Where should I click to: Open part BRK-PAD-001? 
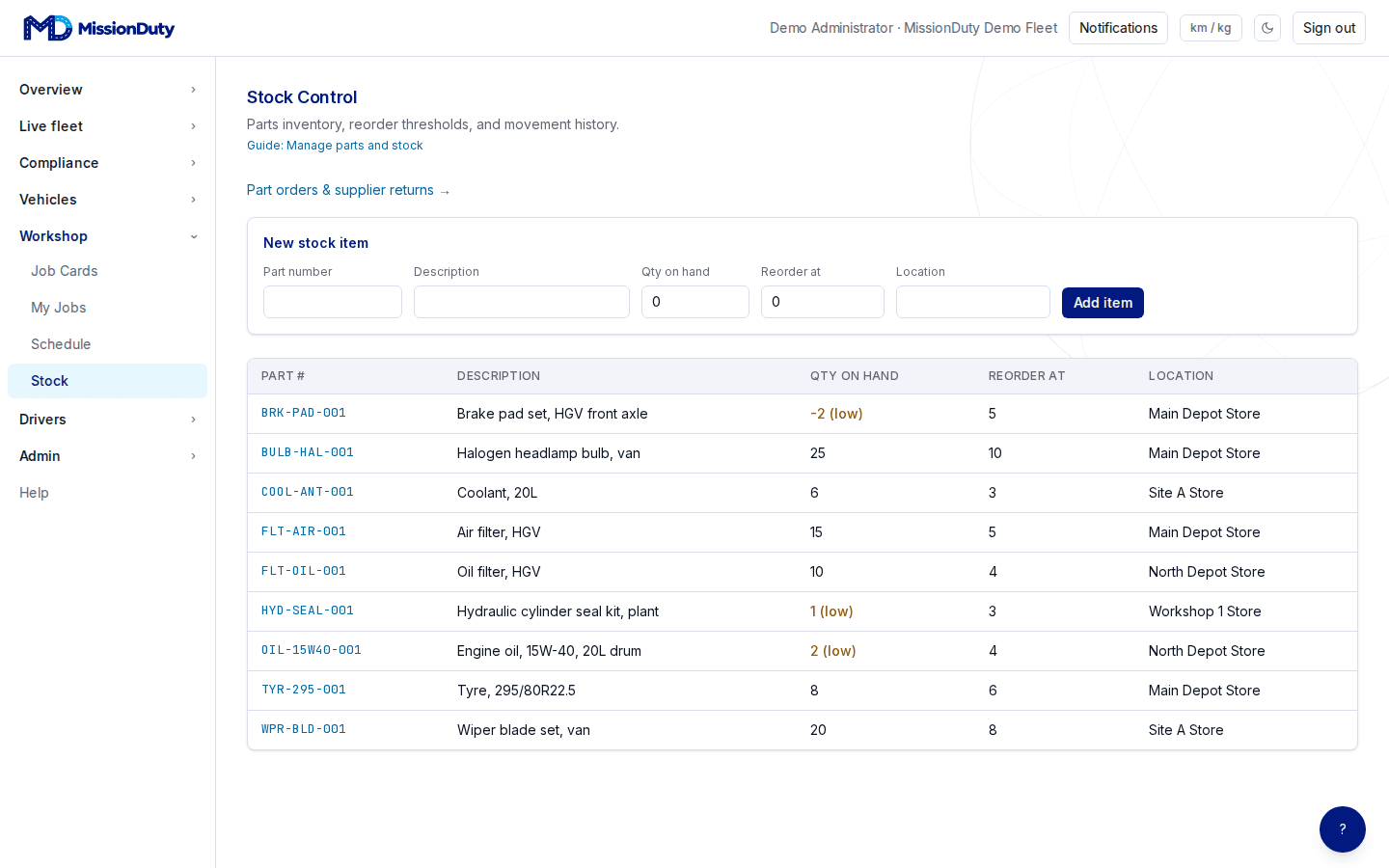point(304,413)
